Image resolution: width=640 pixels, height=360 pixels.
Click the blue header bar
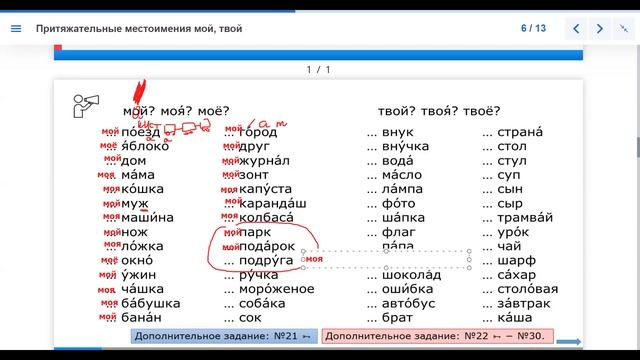point(318,55)
